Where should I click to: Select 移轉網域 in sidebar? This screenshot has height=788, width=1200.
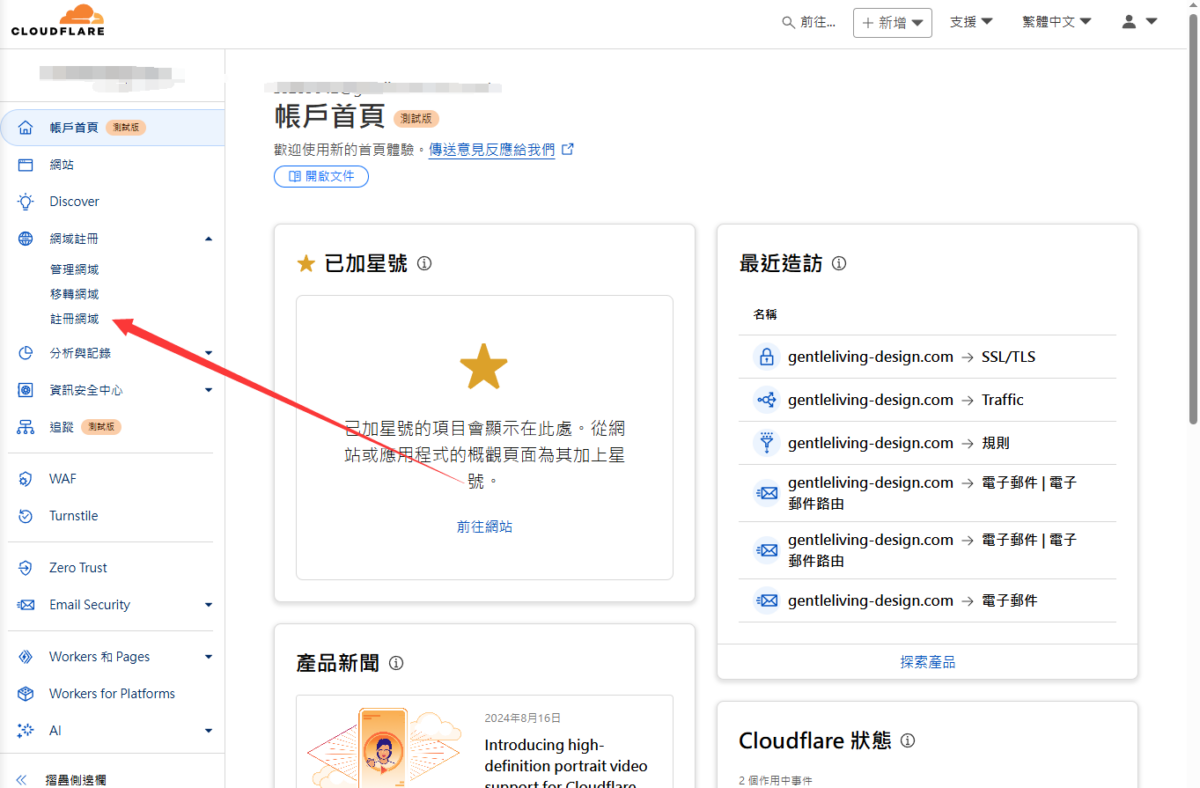point(74,295)
